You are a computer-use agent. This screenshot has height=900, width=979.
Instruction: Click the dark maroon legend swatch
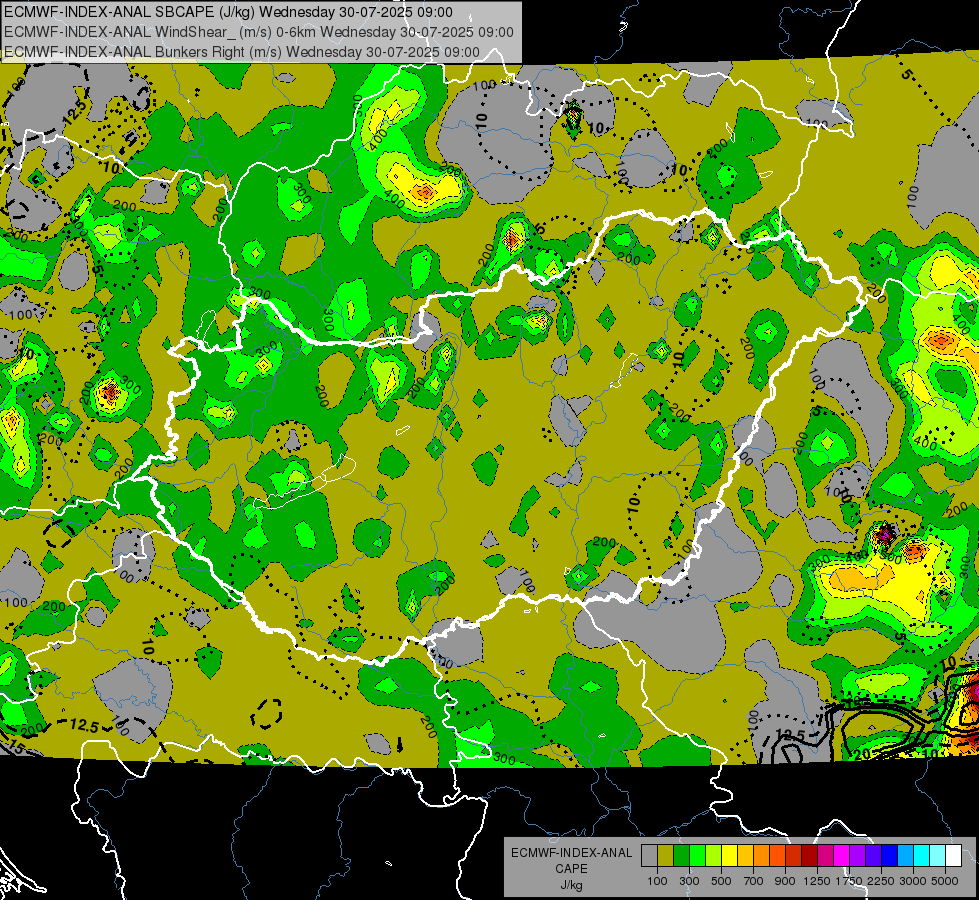tap(810, 856)
